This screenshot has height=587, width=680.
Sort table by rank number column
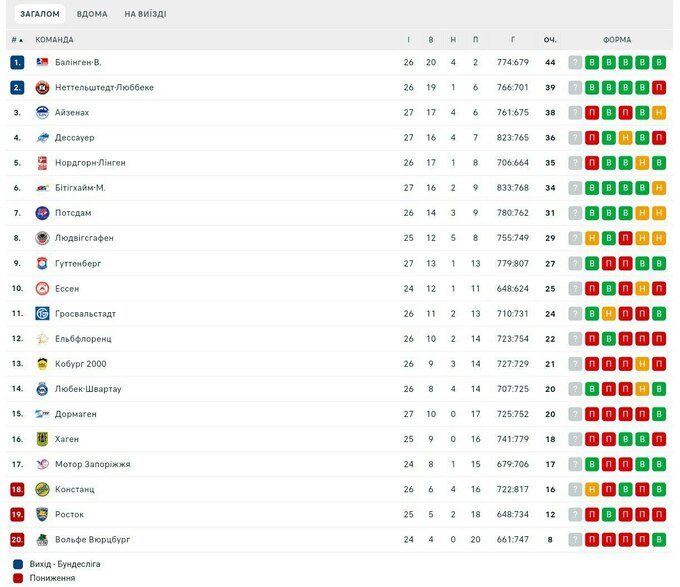pos(17,40)
